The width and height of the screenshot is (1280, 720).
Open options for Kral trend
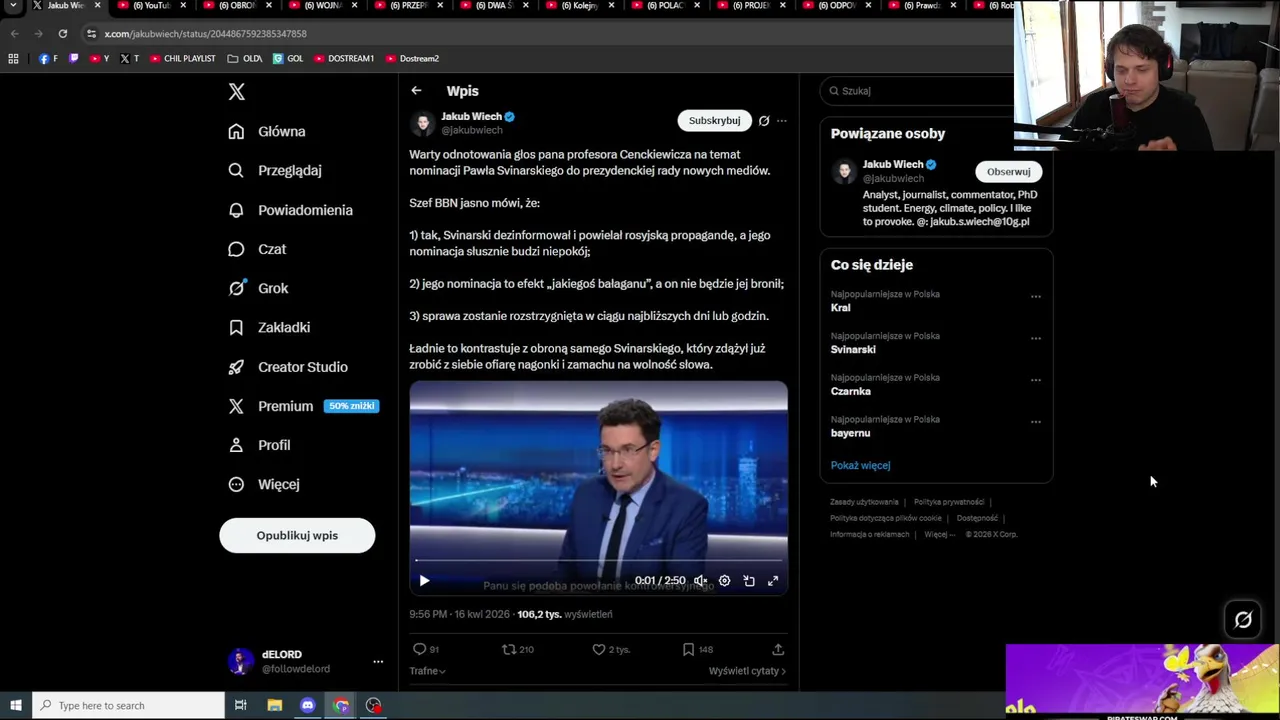tap(1036, 296)
